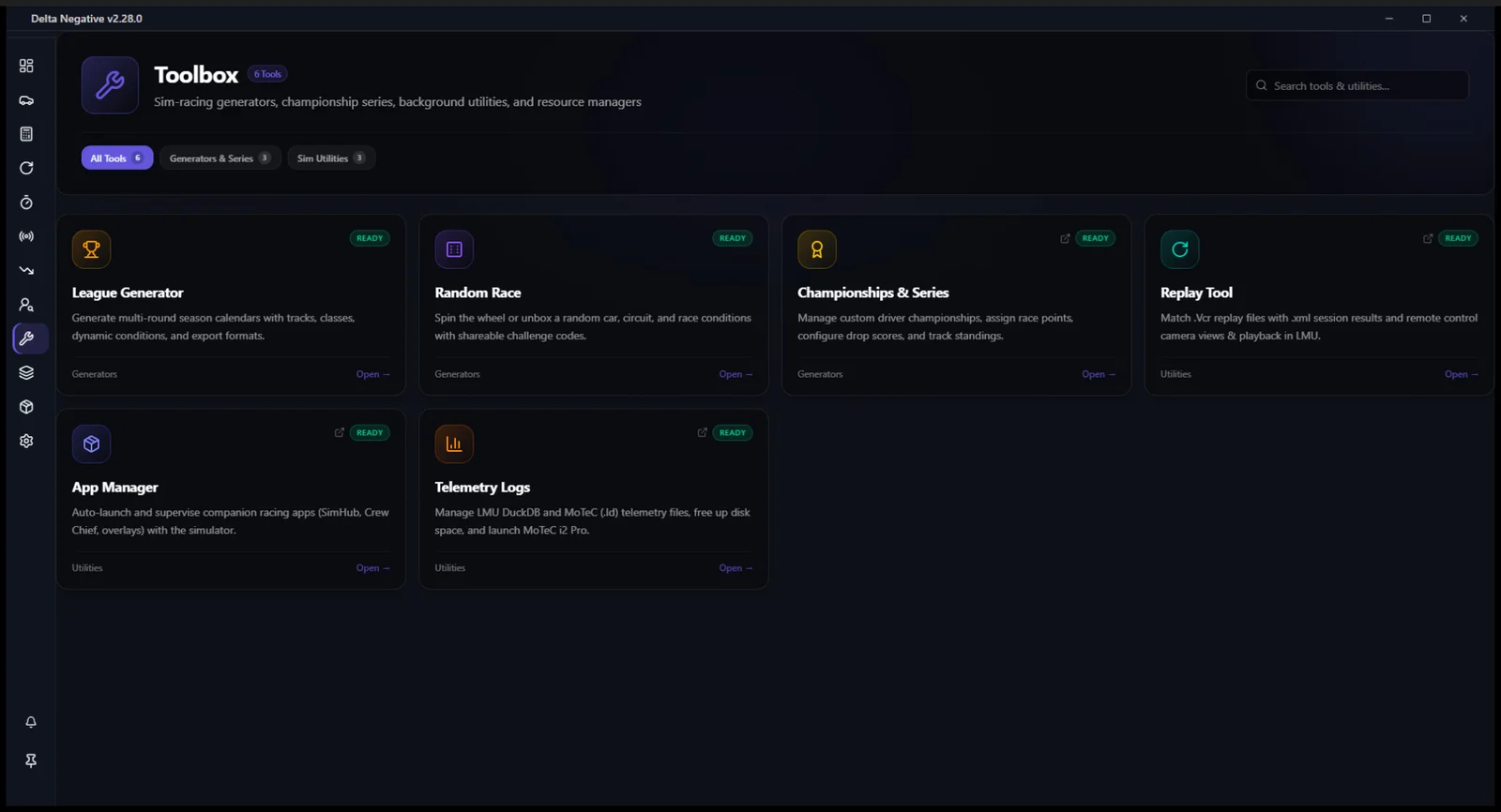Switch to Generators & Series tab

coord(220,158)
